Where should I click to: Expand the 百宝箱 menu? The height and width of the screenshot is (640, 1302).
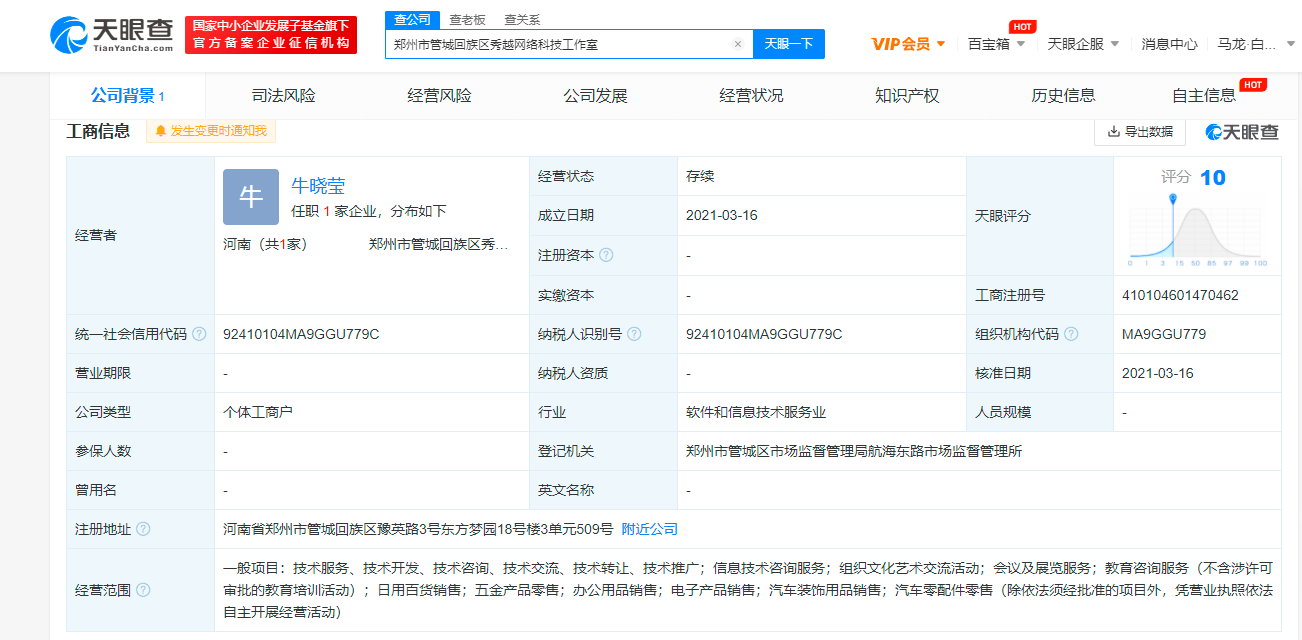click(996, 44)
